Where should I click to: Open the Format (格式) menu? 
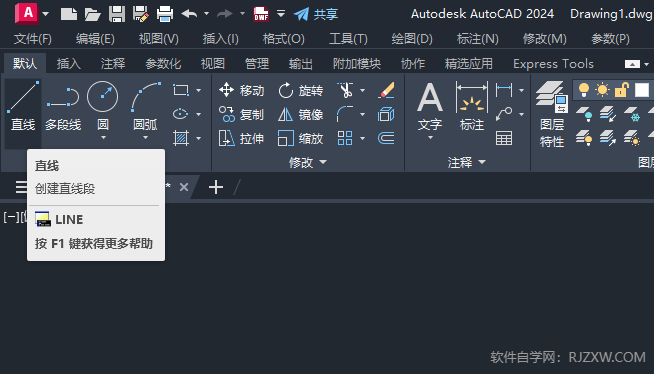click(284, 39)
